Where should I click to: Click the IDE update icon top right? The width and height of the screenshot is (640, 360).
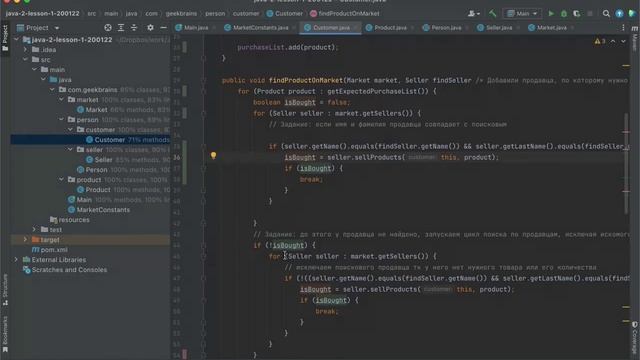tap(619, 13)
